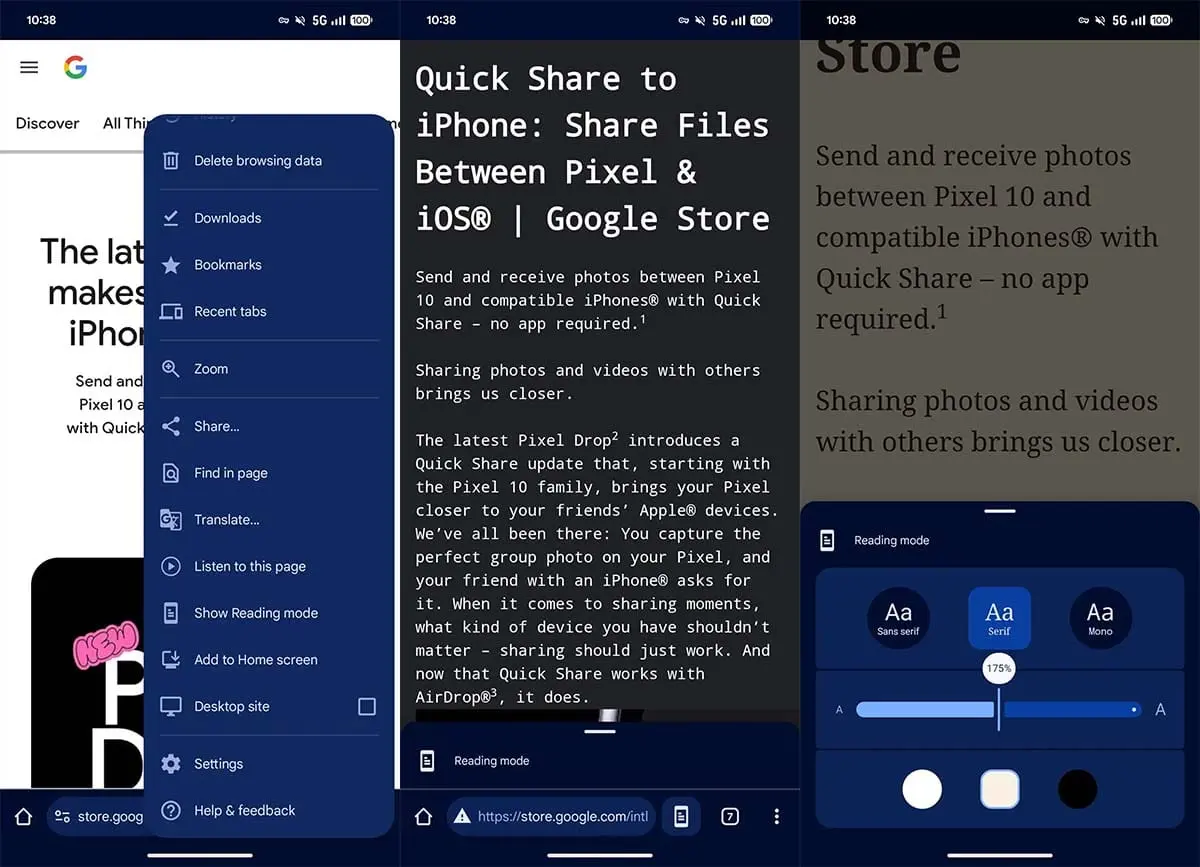The height and width of the screenshot is (867, 1200).
Task: Select the Sans serif font option
Action: pyautogui.click(x=898, y=618)
